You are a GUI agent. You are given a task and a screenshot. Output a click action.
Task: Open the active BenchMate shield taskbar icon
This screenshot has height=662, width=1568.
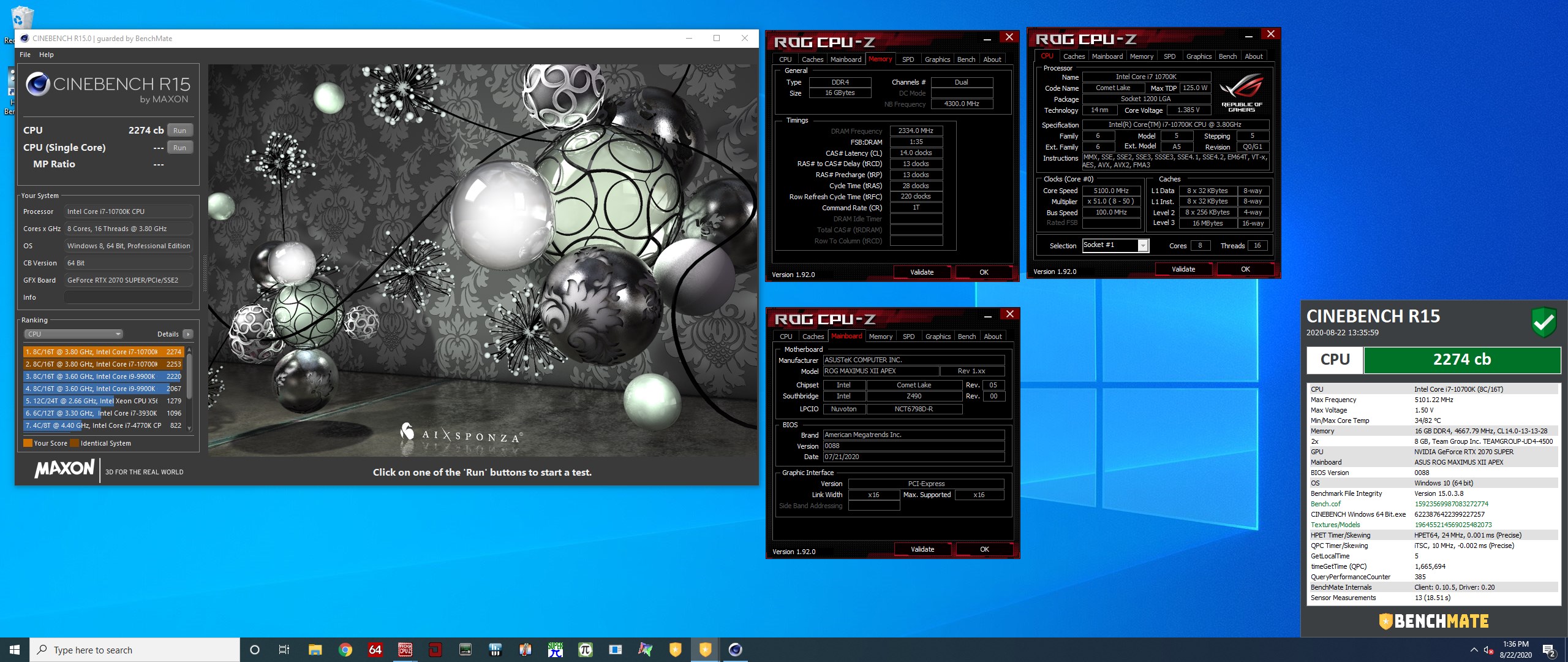click(x=705, y=650)
